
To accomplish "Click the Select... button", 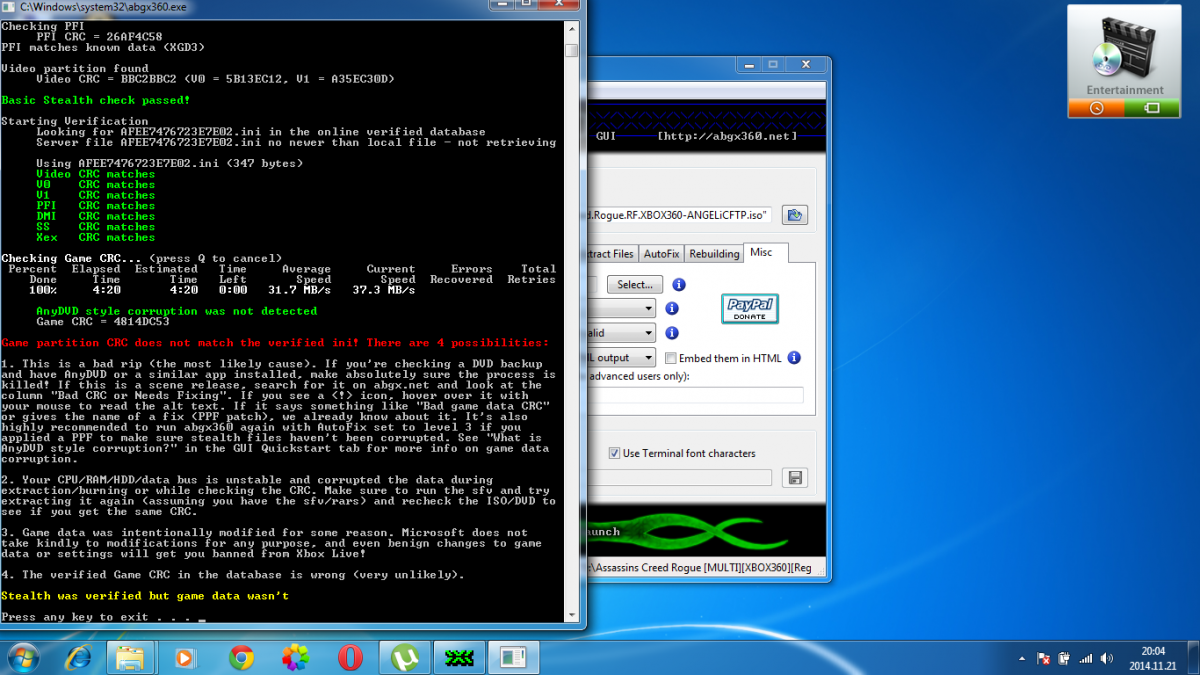I will click(x=635, y=285).
